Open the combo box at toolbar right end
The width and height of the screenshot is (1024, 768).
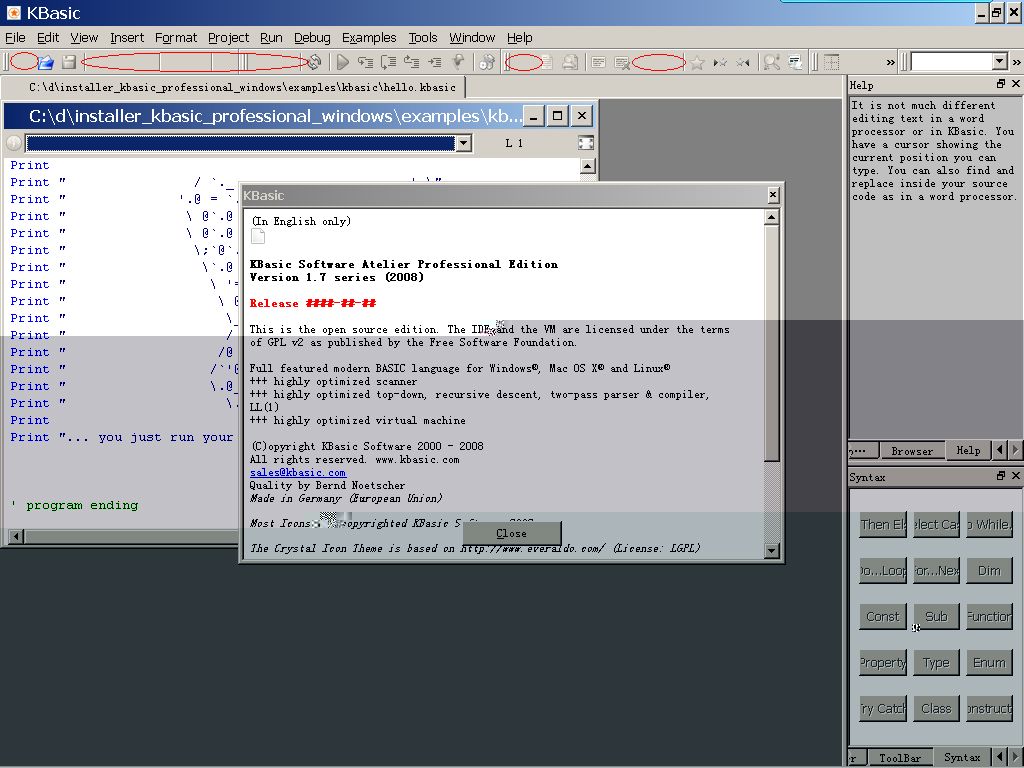998,62
